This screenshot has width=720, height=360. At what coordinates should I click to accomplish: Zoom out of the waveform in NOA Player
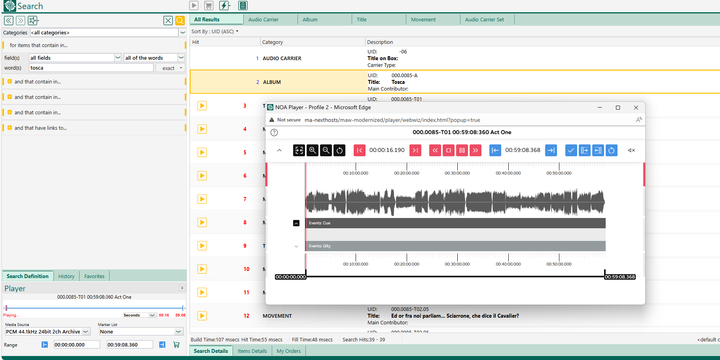click(x=326, y=150)
